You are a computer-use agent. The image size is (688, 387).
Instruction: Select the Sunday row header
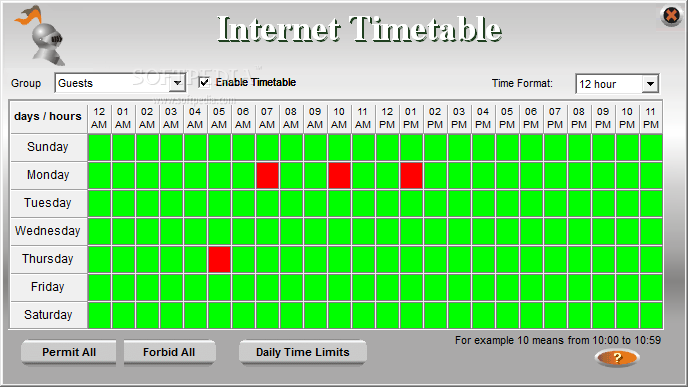pos(49,147)
